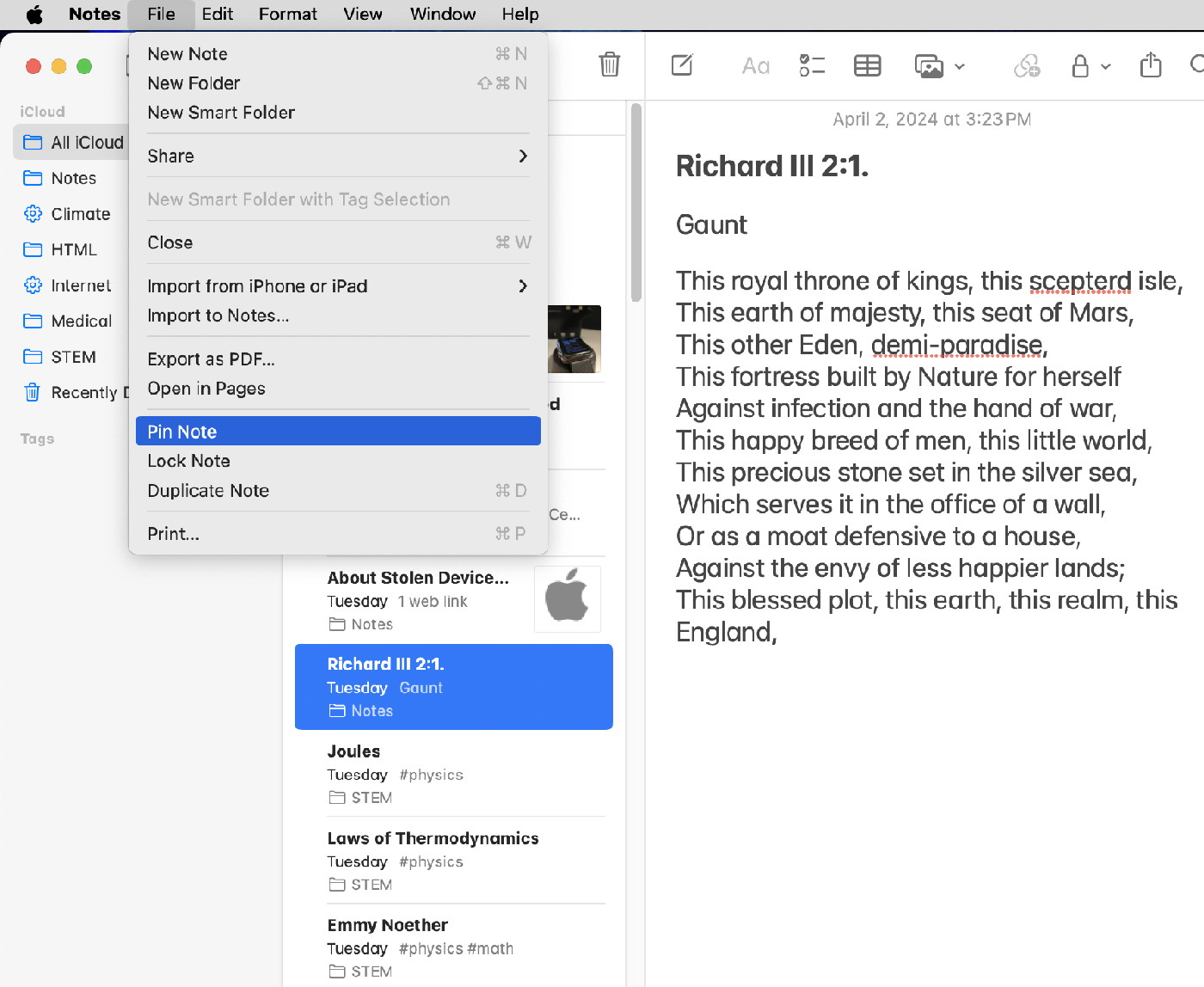Click the Tags section header
Screen dimensions: 1204x987
(x=37, y=438)
